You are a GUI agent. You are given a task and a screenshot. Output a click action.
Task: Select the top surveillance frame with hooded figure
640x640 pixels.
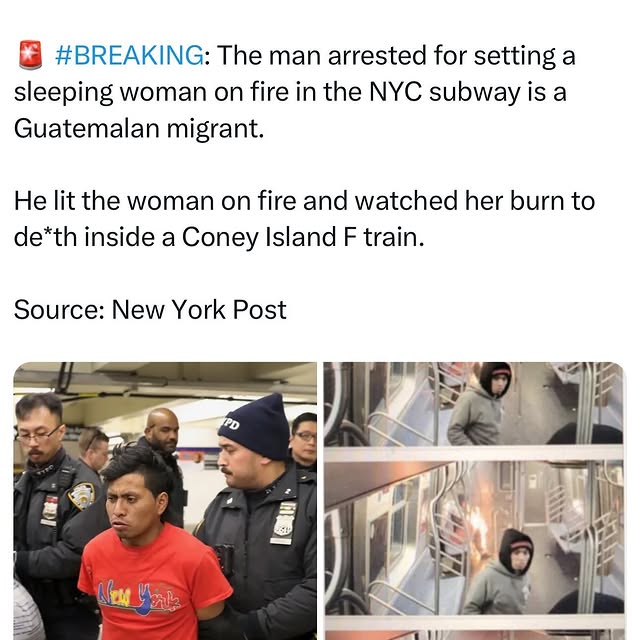(474, 404)
